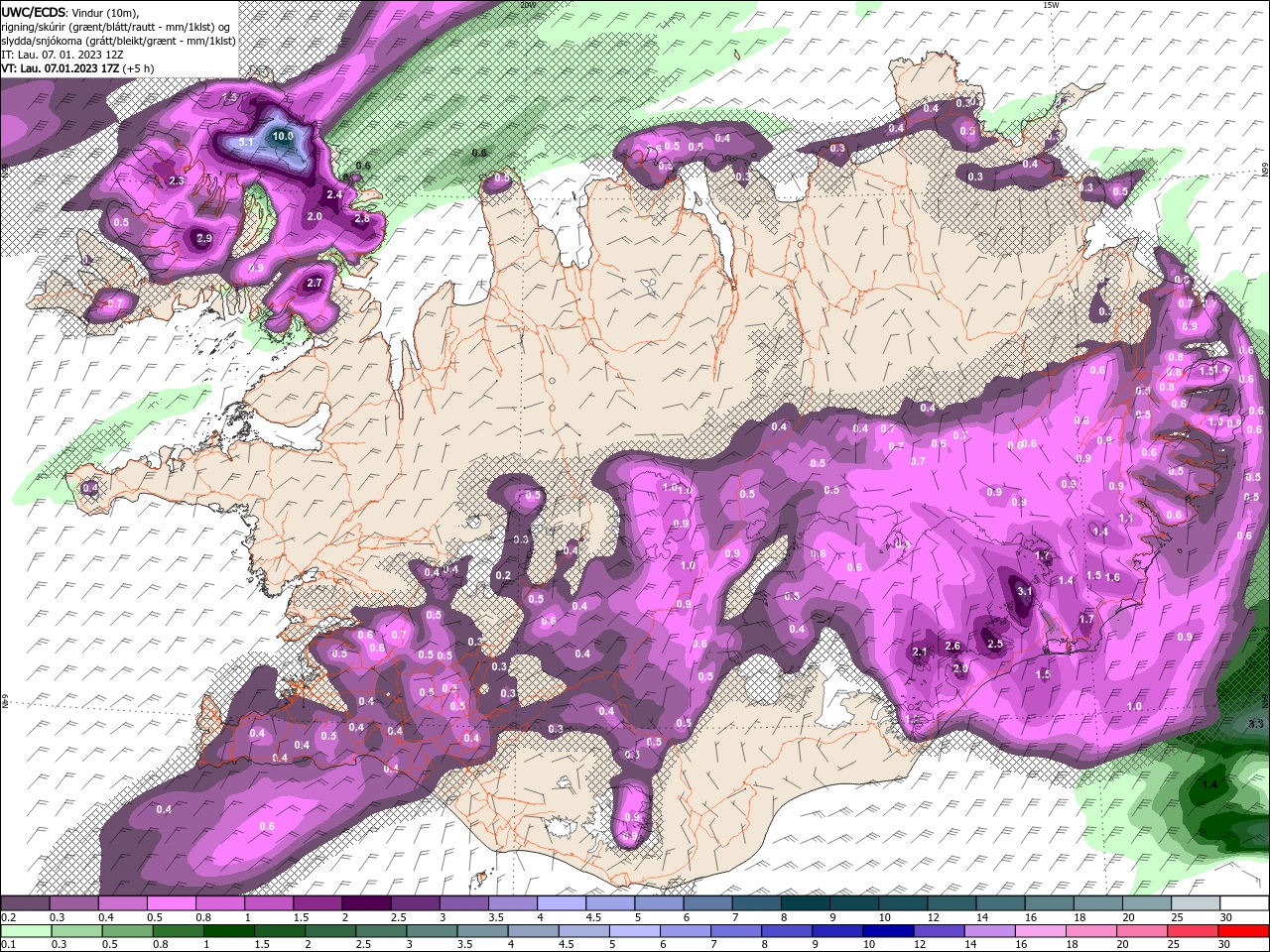The width and height of the screenshot is (1270, 952).
Task: Click the lavender 4 snow legend swatch
Action: tap(560, 904)
